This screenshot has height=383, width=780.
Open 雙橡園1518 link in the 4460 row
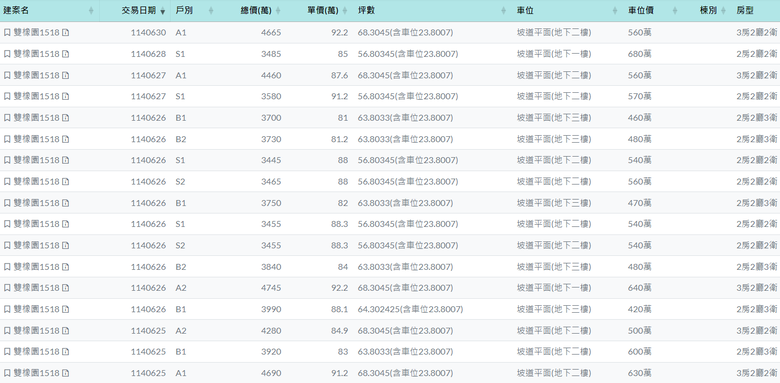(x=36, y=75)
